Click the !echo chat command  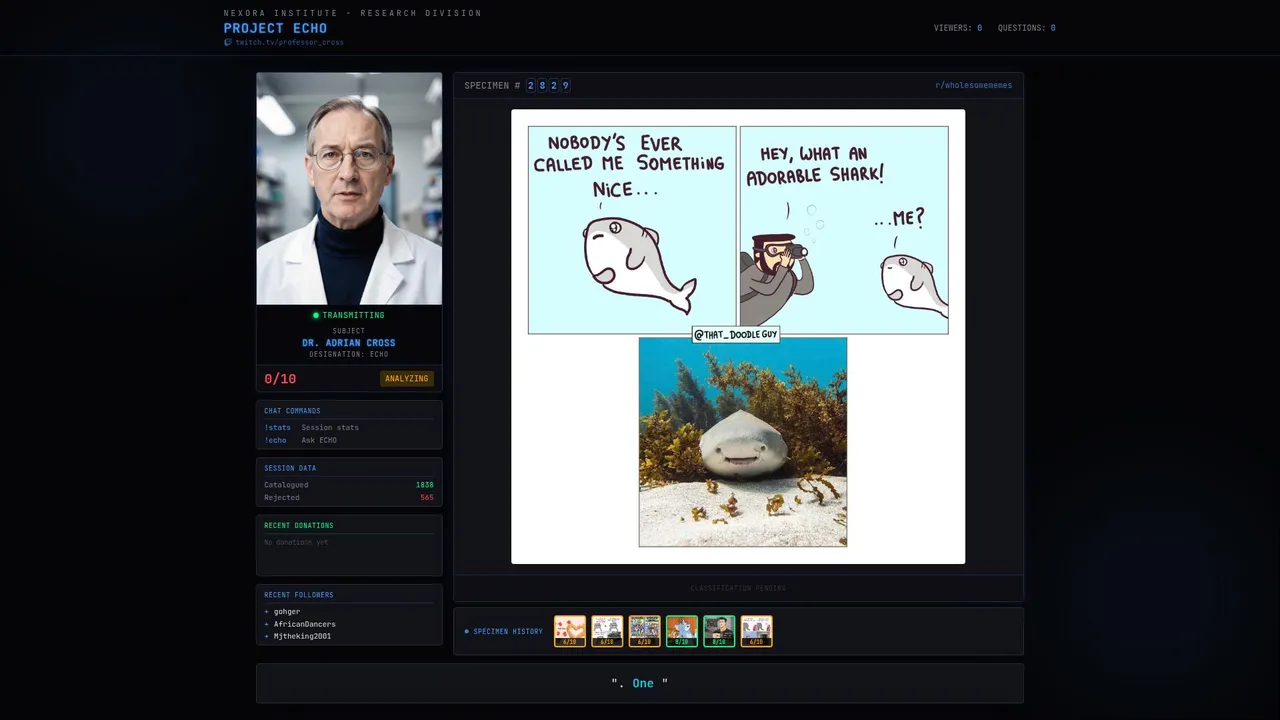tap(275, 440)
